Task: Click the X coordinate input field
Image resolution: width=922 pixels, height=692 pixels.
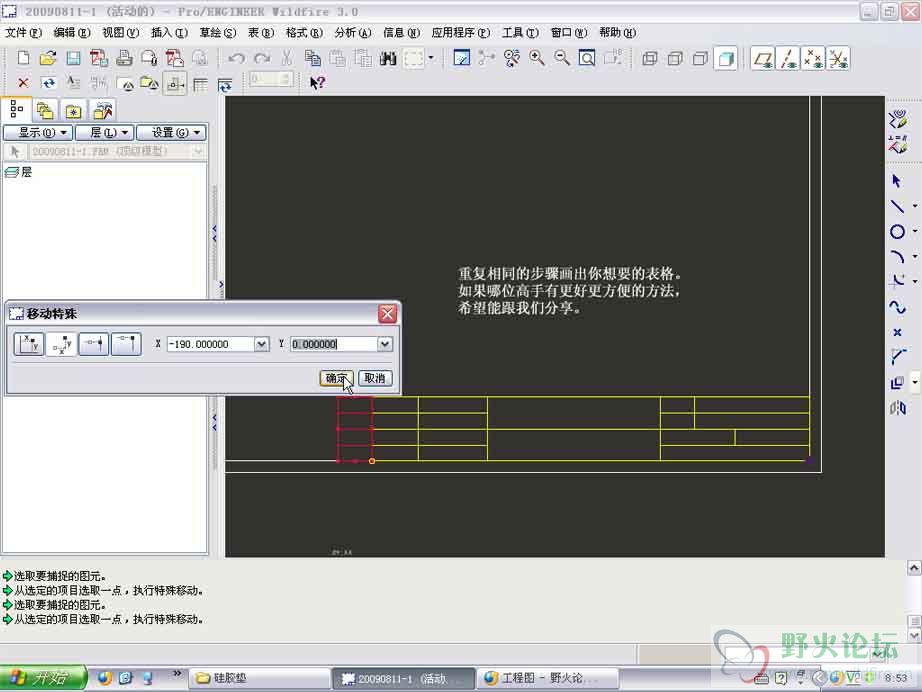Action: click(211, 344)
